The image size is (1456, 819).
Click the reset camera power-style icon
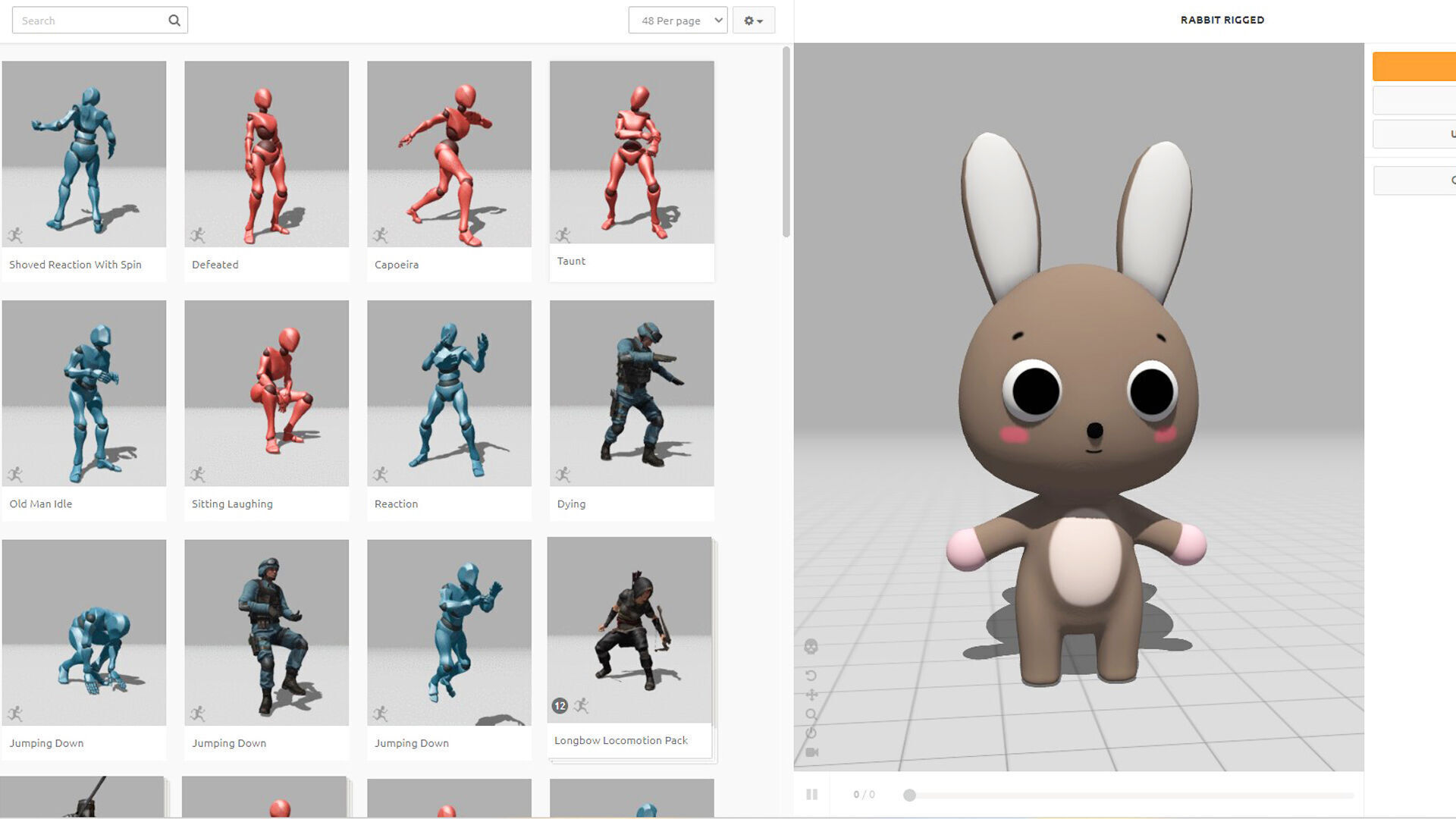point(811,733)
